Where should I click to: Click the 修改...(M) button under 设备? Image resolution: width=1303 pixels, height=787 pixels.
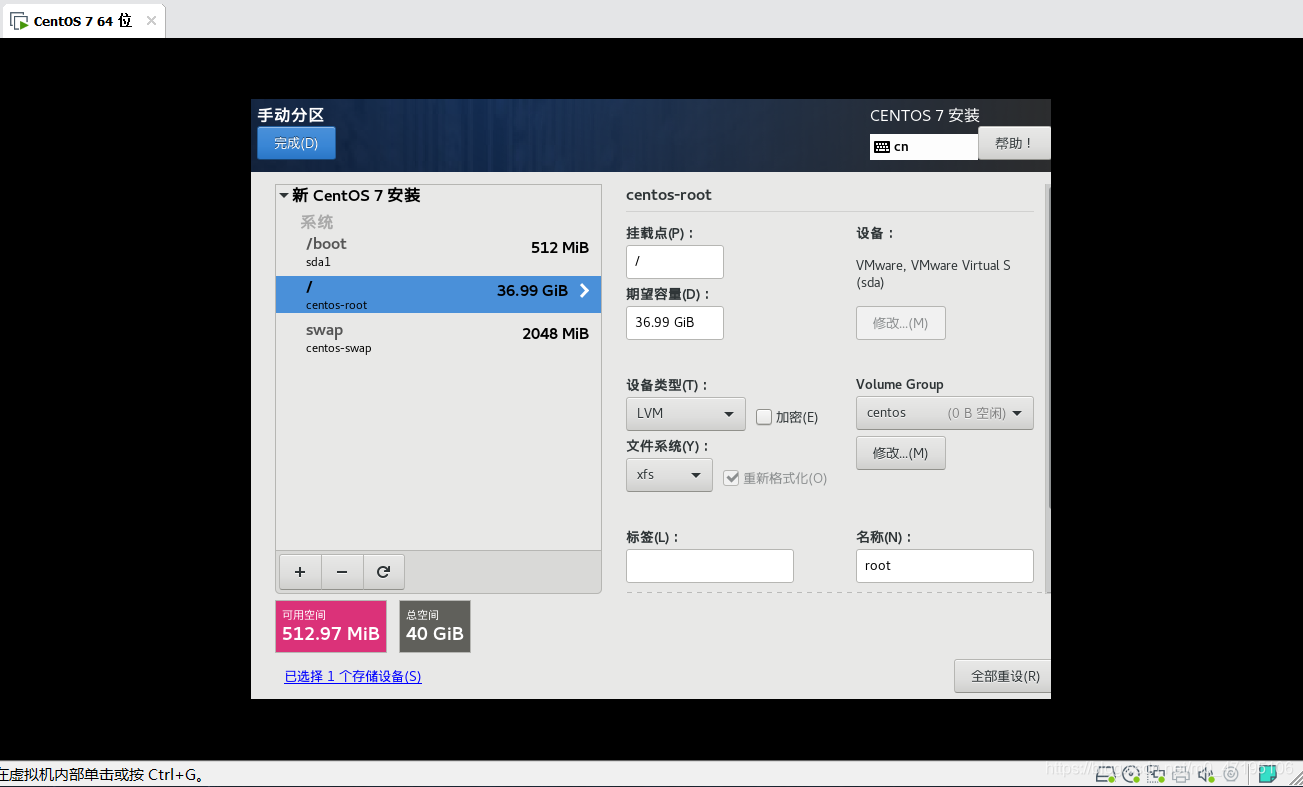click(x=900, y=323)
